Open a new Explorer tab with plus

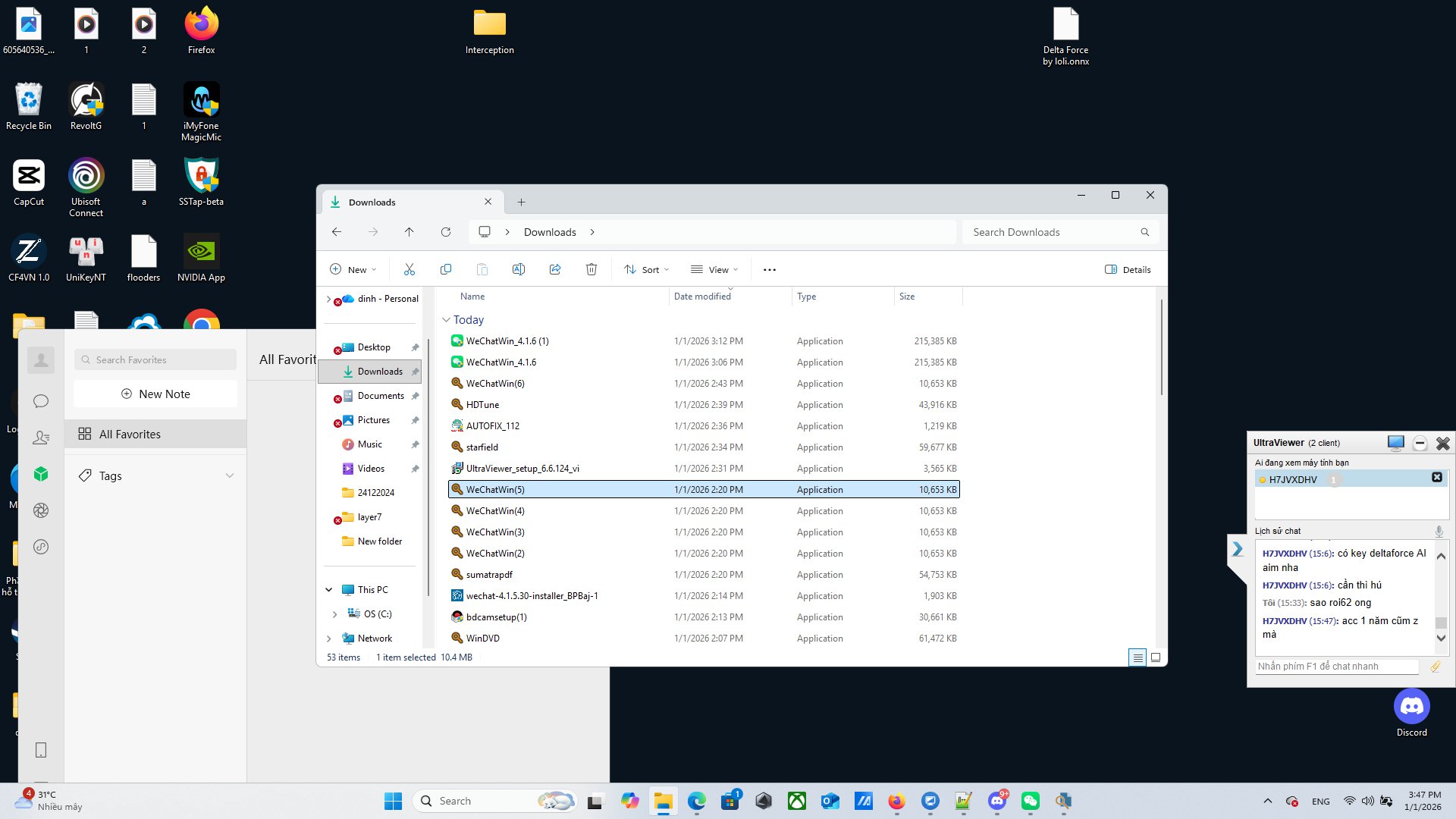(x=521, y=202)
